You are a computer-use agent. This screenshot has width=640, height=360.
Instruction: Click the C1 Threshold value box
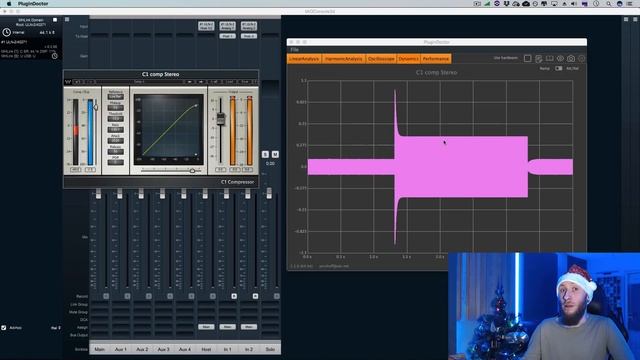[116, 119]
